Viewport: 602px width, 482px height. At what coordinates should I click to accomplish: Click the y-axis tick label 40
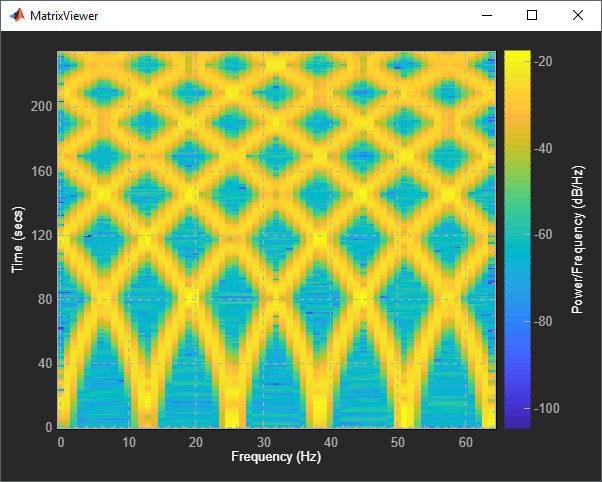tap(45, 363)
